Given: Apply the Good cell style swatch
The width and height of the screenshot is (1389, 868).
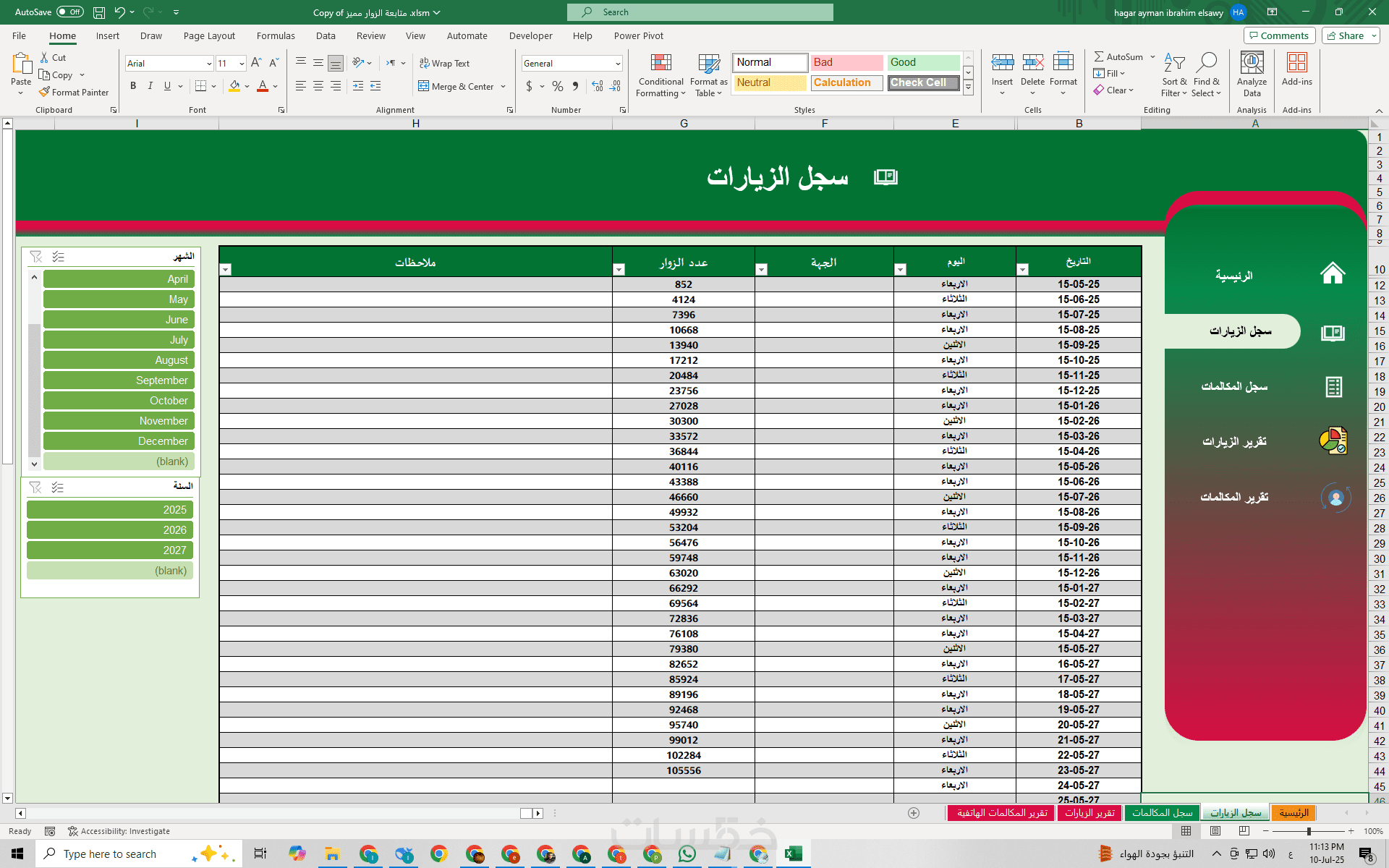Looking at the screenshot, I should [923, 62].
